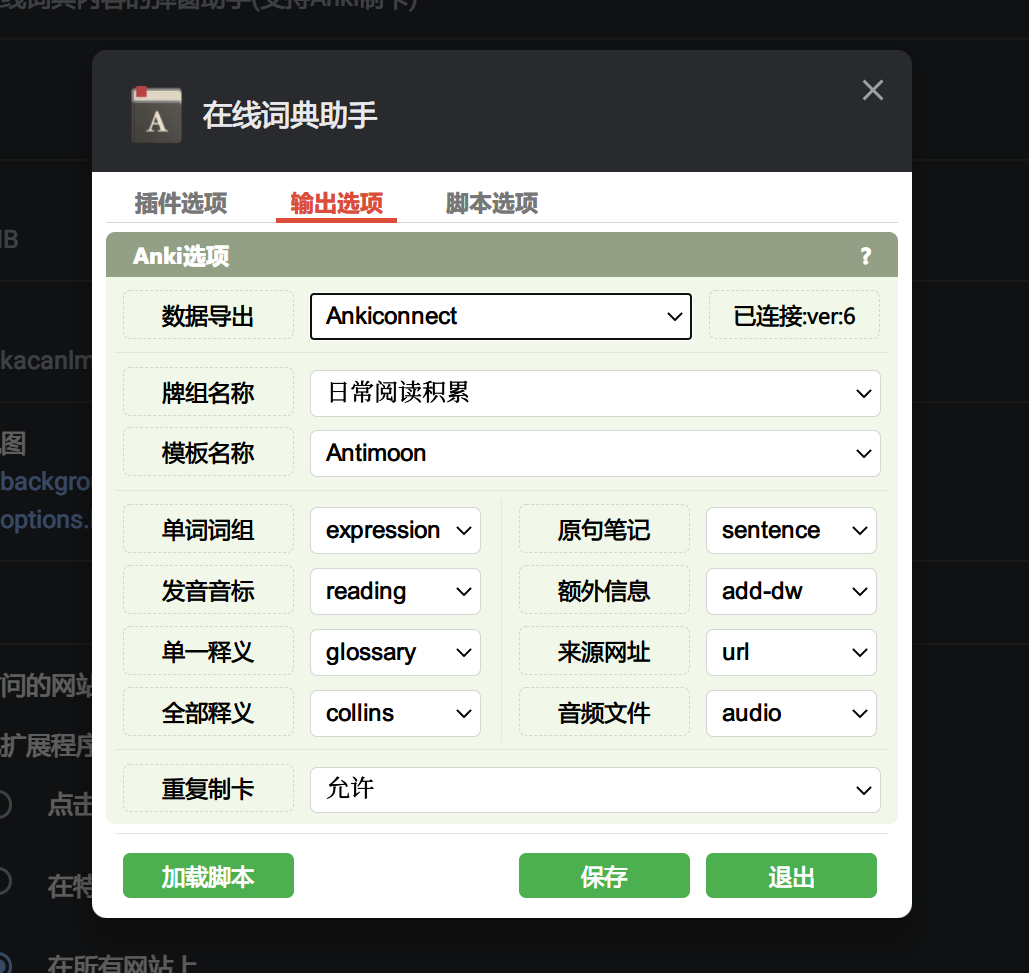Click the 模板名称 label
The image size is (1029, 973).
coord(208,453)
